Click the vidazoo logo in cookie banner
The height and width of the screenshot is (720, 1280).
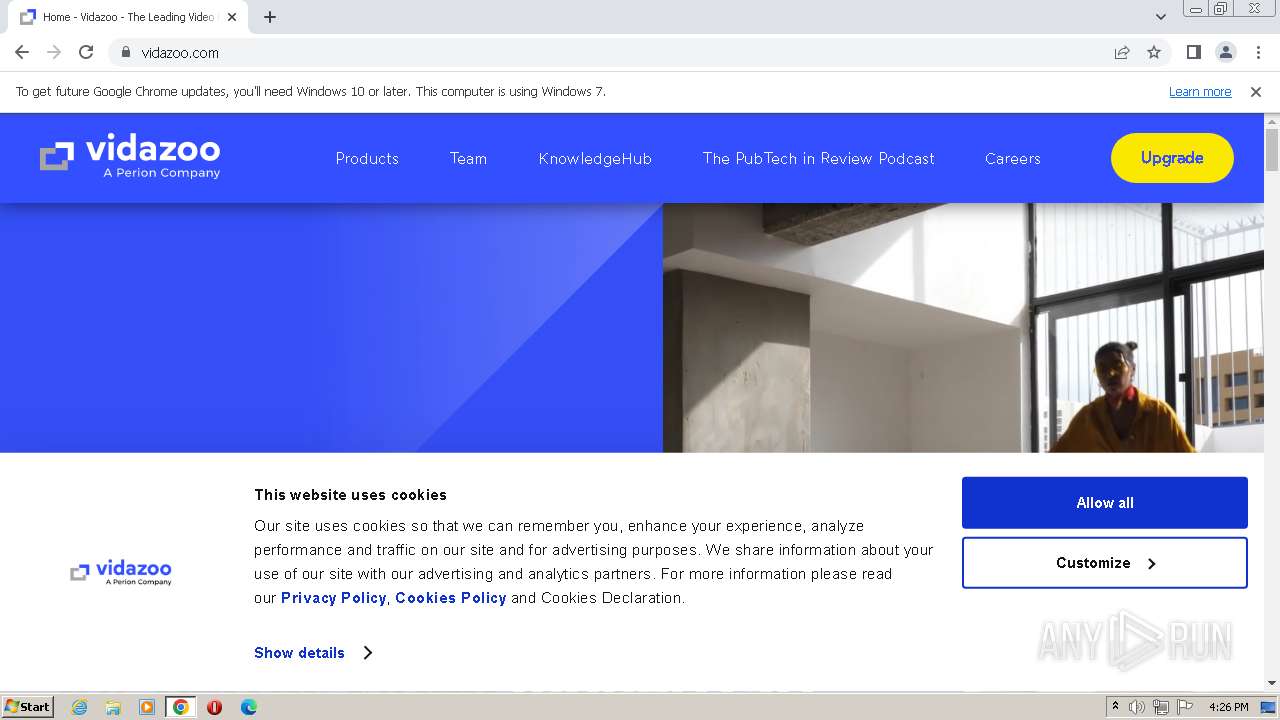(121, 572)
